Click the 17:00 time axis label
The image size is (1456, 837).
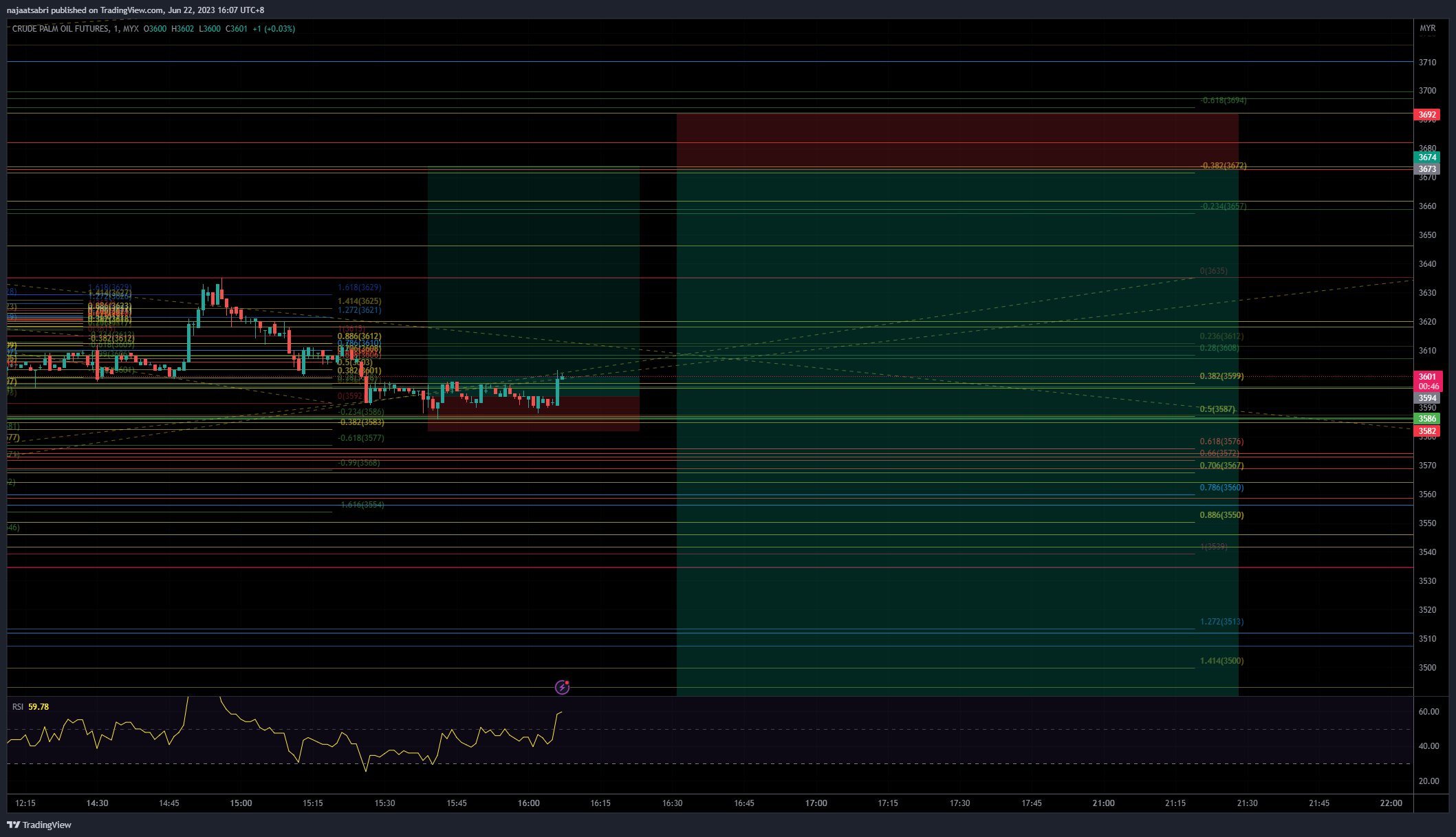(816, 803)
